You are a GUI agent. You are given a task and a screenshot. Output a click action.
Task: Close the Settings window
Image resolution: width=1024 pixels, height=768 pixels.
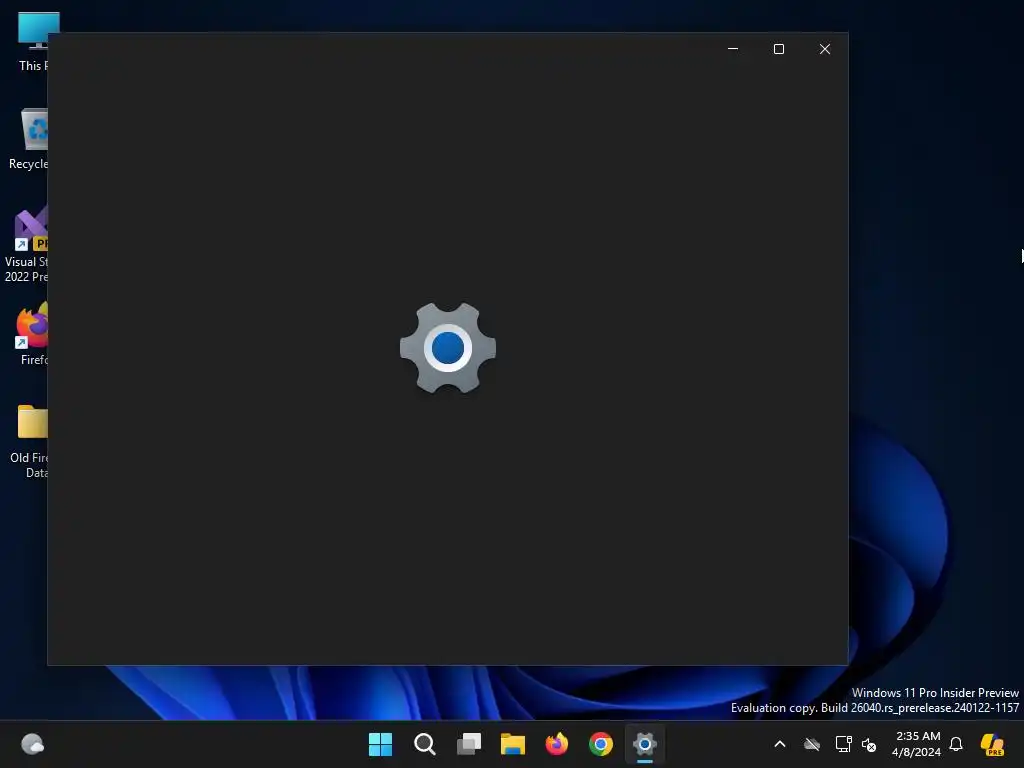pyautogui.click(x=825, y=49)
